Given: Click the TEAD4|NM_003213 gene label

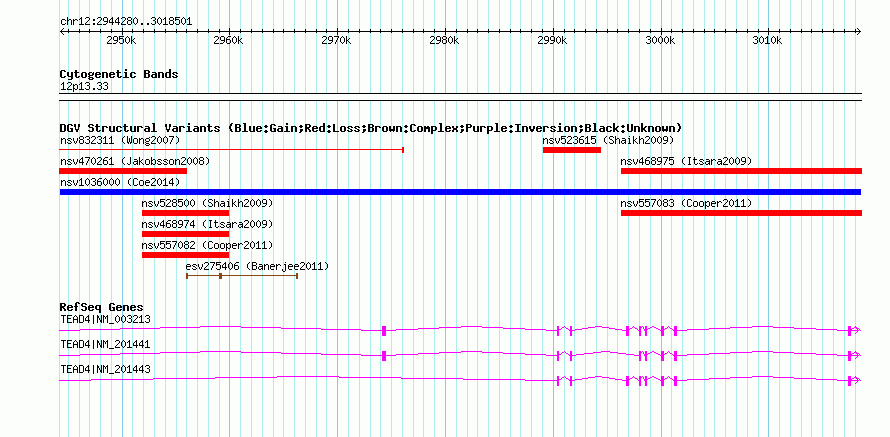Looking at the screenshot, I should (x=106, y=319).
